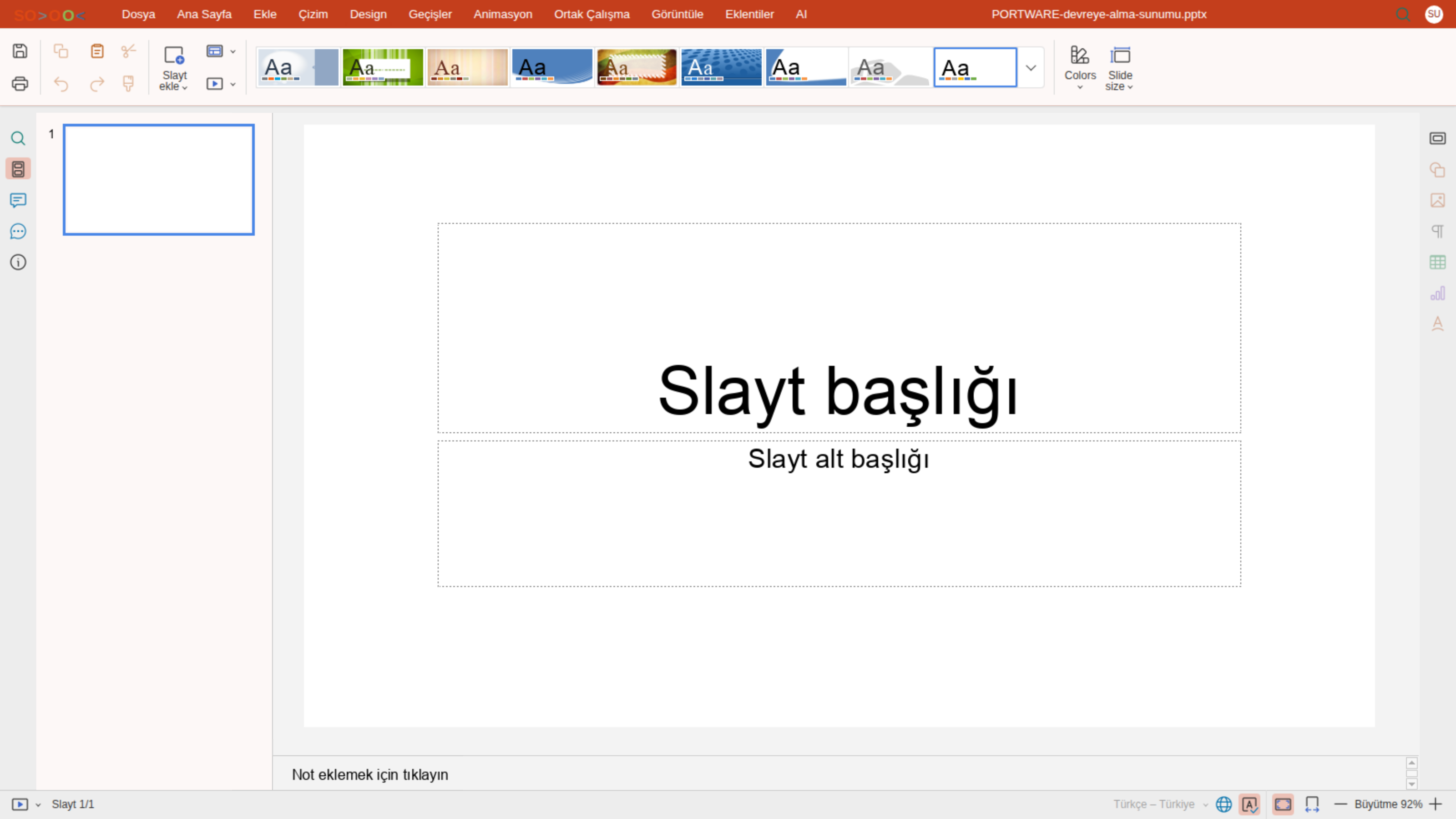Click the Slayt alt başlığı subtitle placeholder
The width and height of the screenshot is (1456, 819).
pyautogui.click(x=839, y=513)
